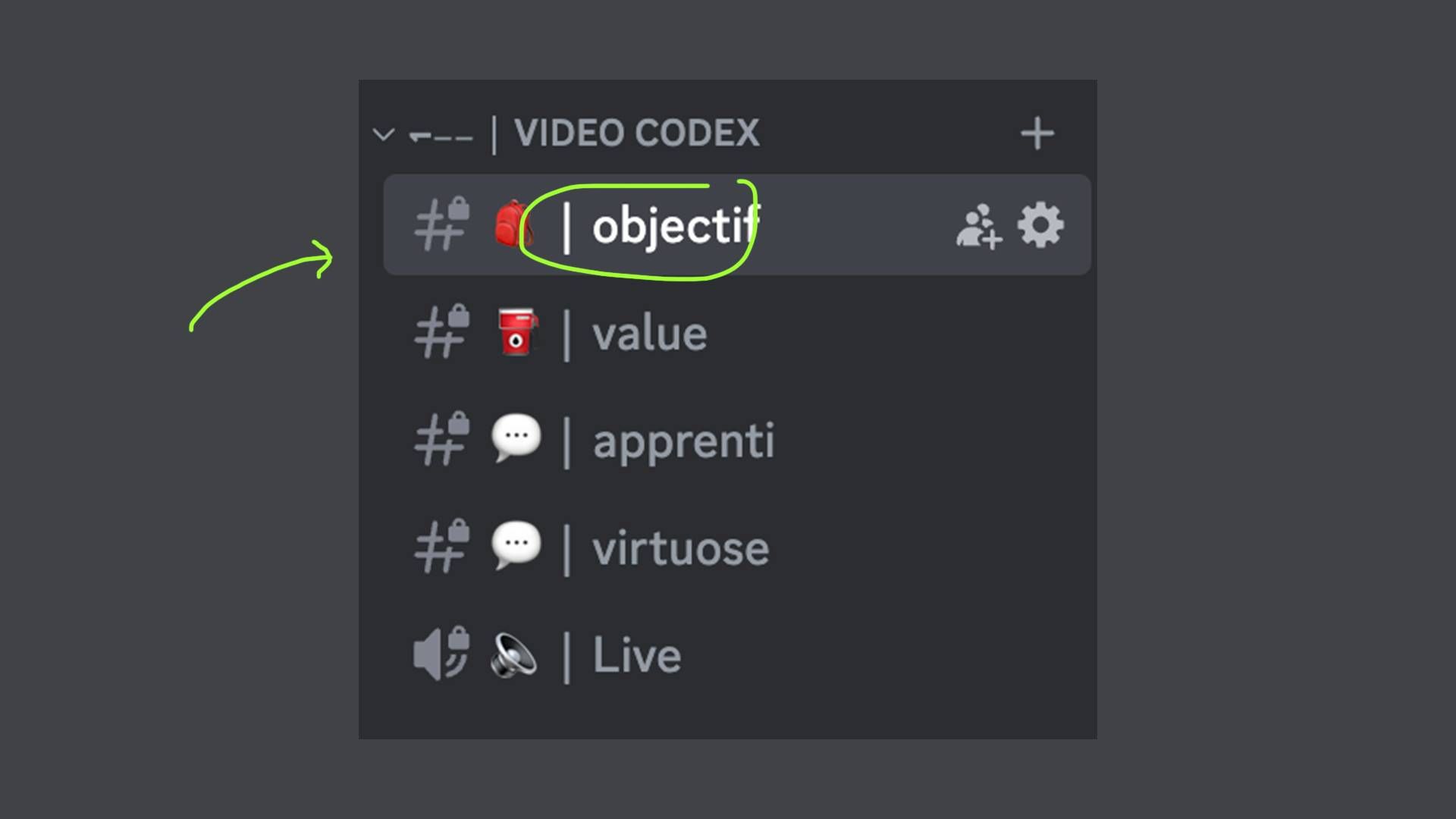Click the create invite icon on objectif
The height and width of the screenshot is (819, 1456).
coord(978,226)
